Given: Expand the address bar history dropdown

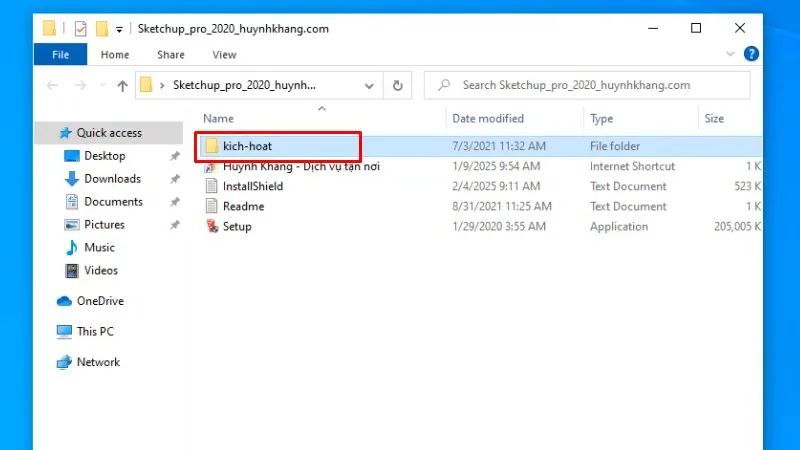Looking at the screenshot, I should (370, 86).
